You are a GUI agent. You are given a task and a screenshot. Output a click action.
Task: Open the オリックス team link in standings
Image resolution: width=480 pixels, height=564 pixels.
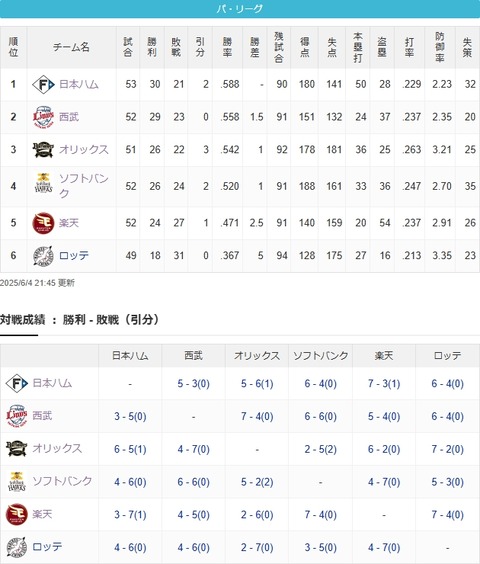[x=83, y=150]
